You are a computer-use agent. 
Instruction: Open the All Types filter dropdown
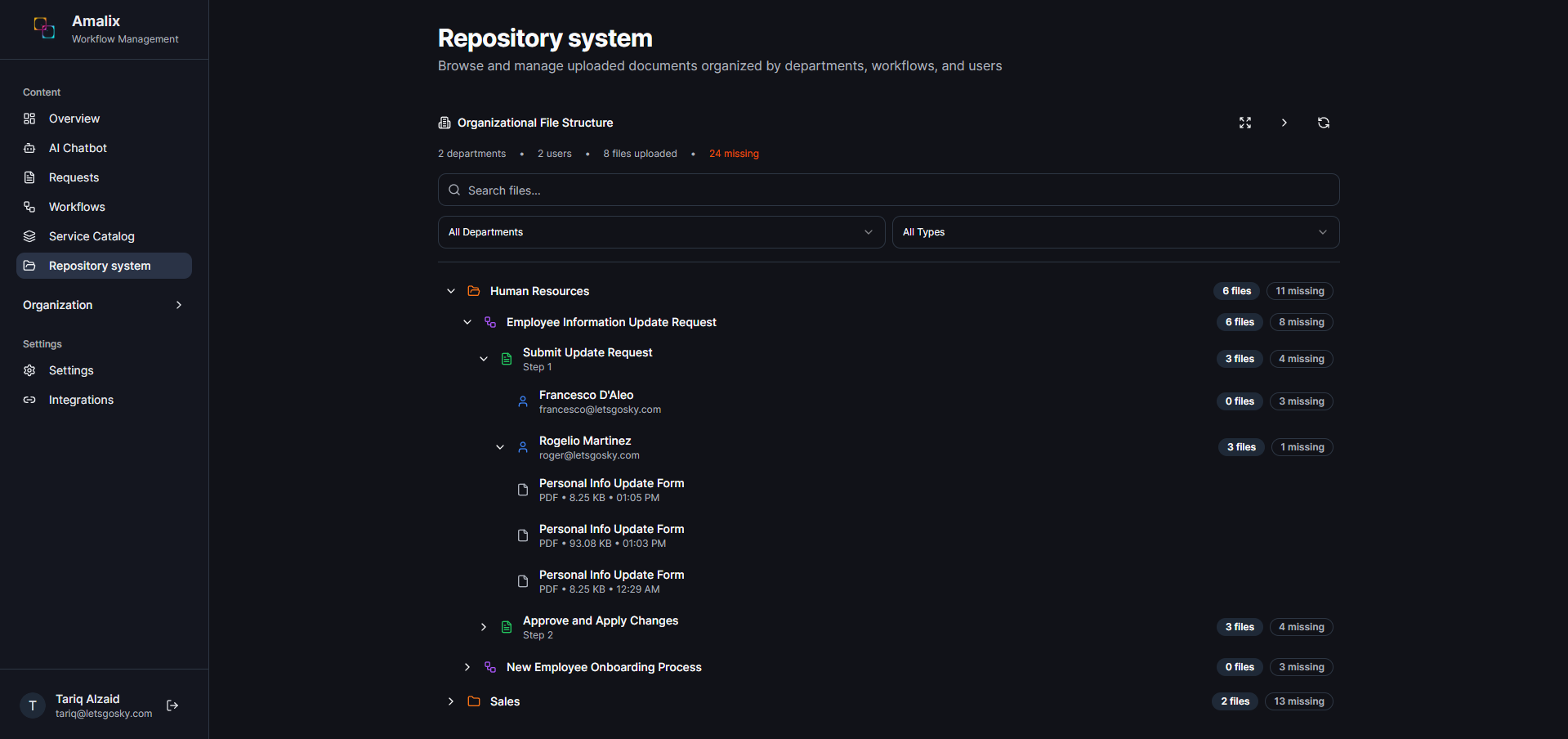tap(1115, 232)
